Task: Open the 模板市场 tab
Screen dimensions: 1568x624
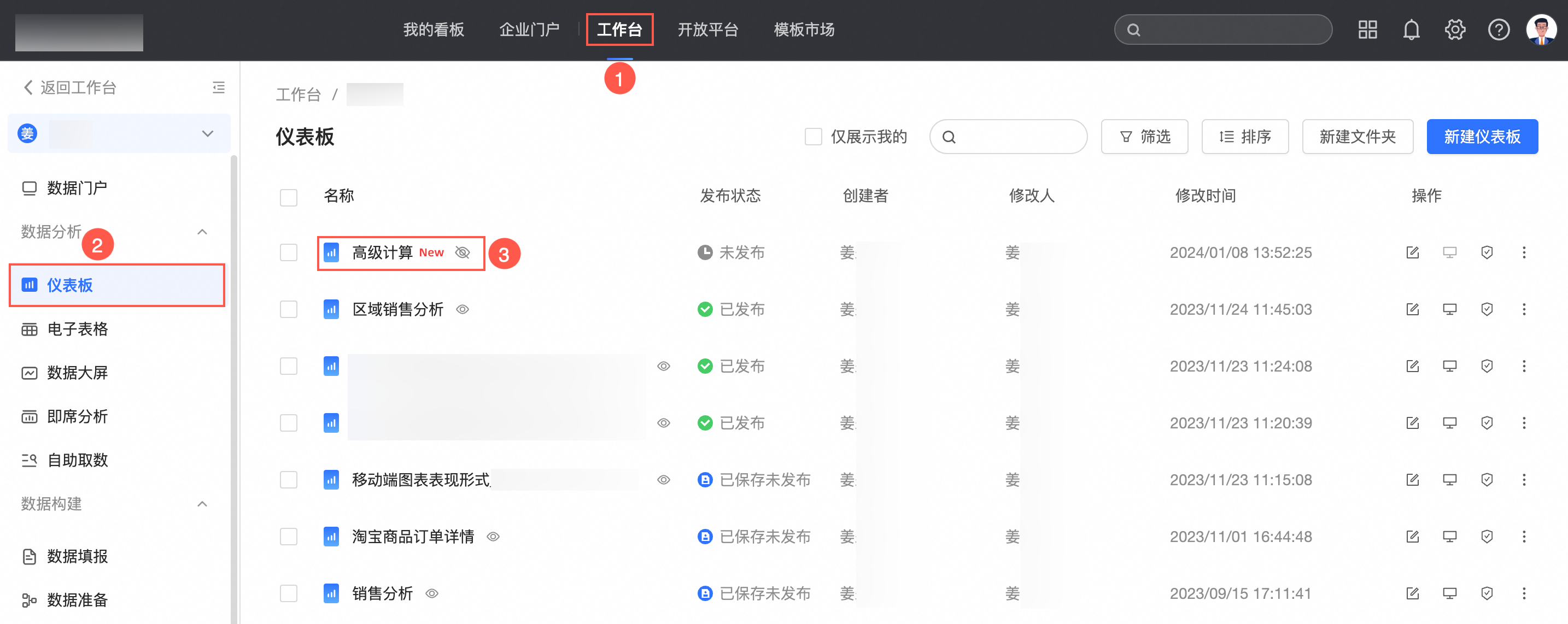Action: (x=804, y=29)
